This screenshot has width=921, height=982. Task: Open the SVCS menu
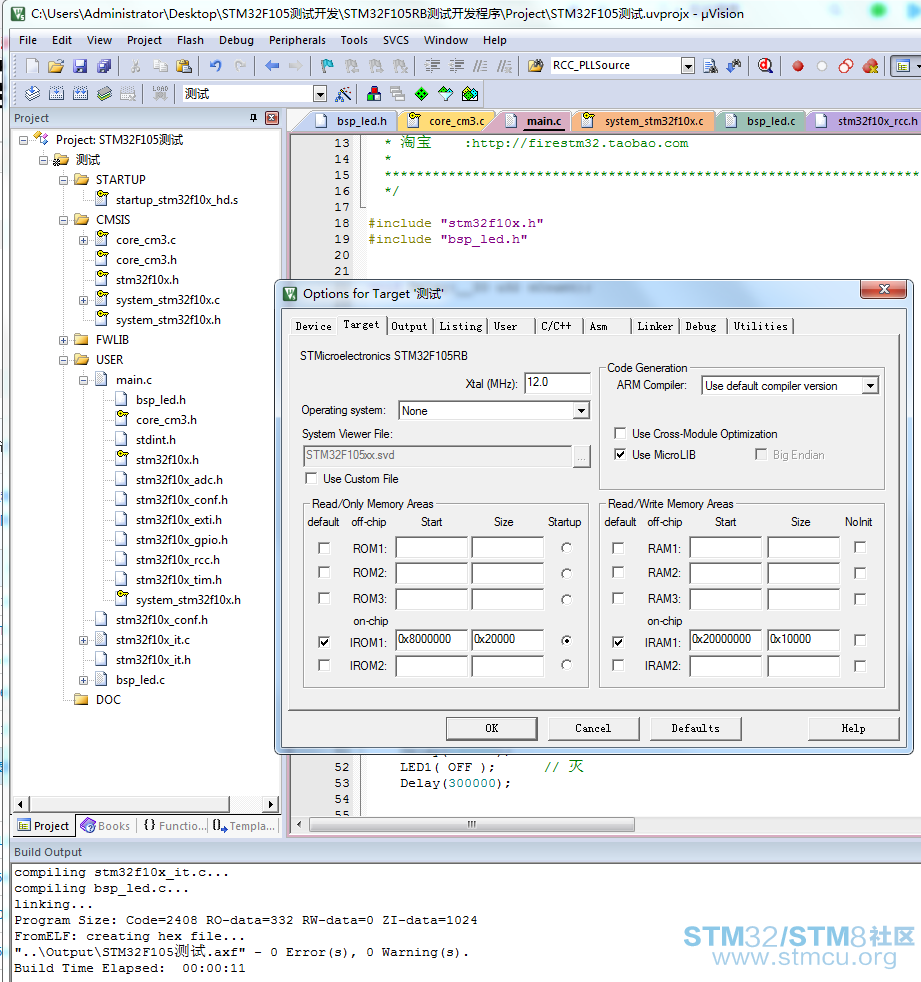coord(396,40)
